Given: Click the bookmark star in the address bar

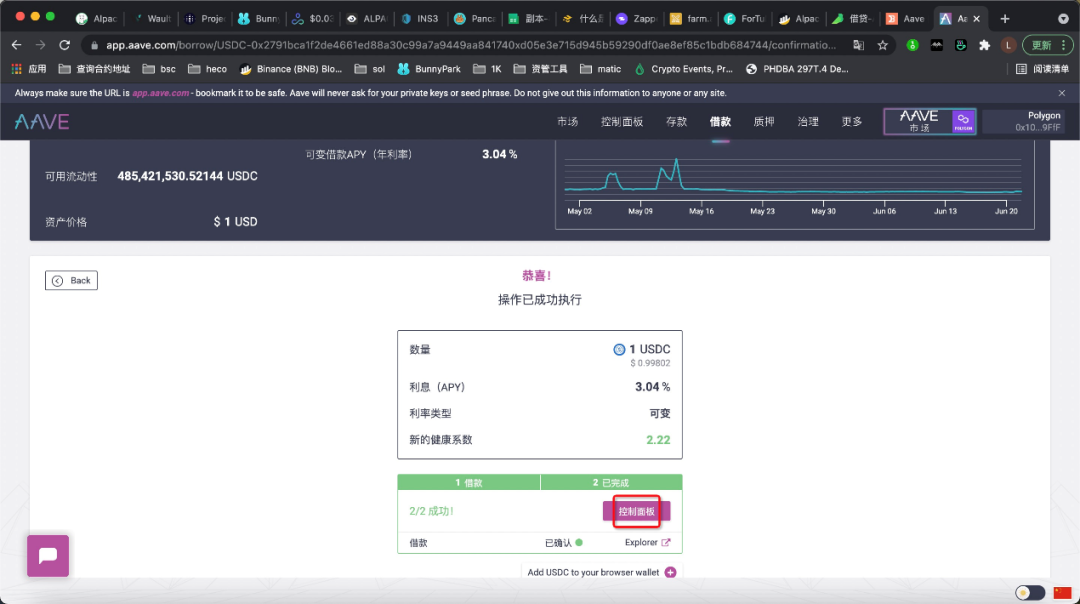Looking at the screenshot, I should 881,45.
